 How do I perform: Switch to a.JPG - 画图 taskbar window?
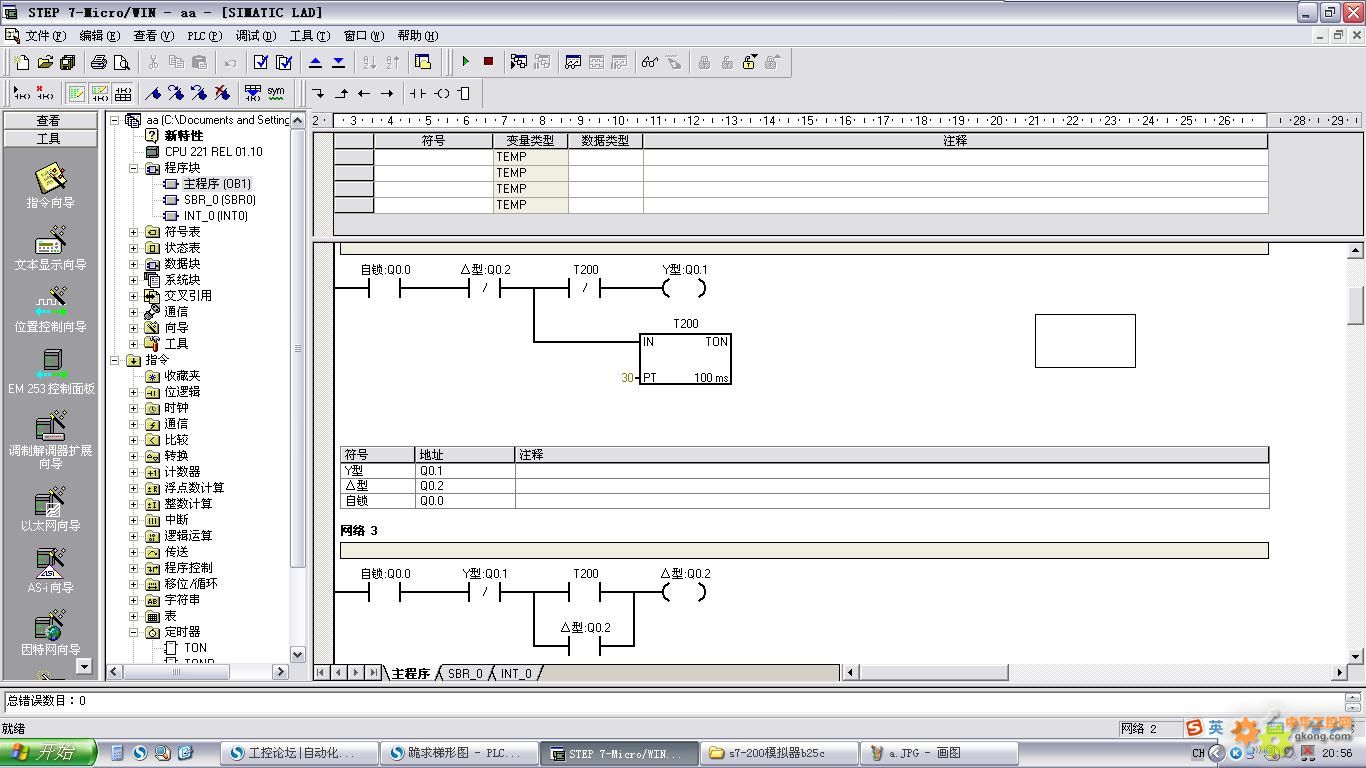[939, 753]
